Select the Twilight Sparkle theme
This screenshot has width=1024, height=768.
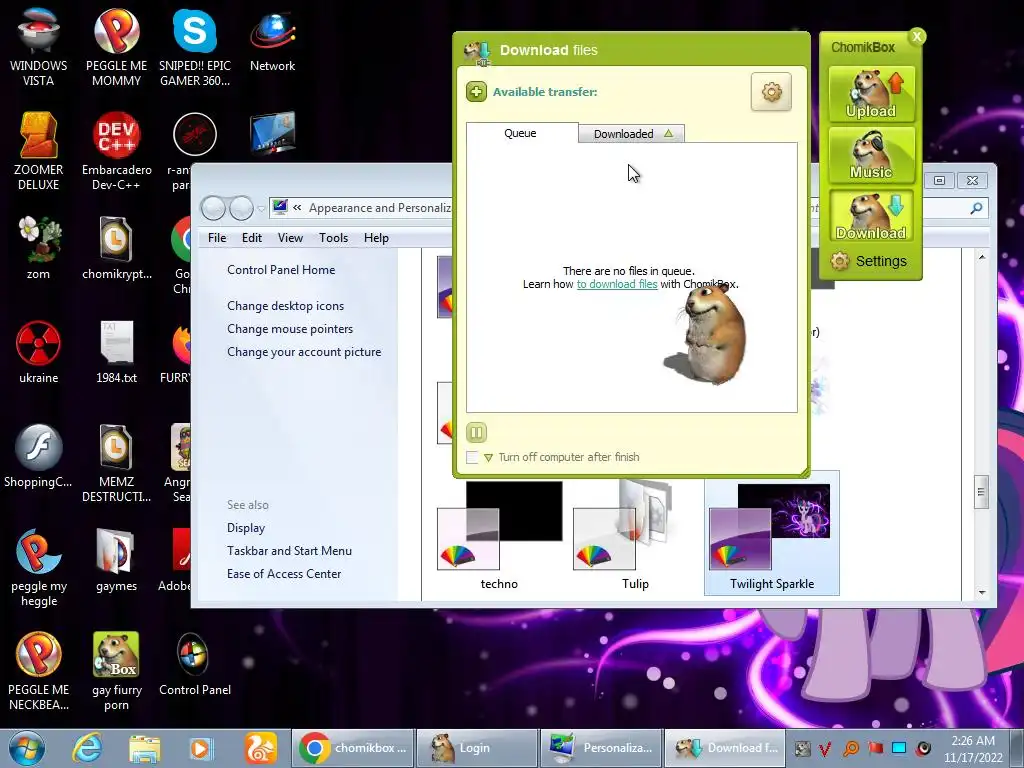coord(771,533)
